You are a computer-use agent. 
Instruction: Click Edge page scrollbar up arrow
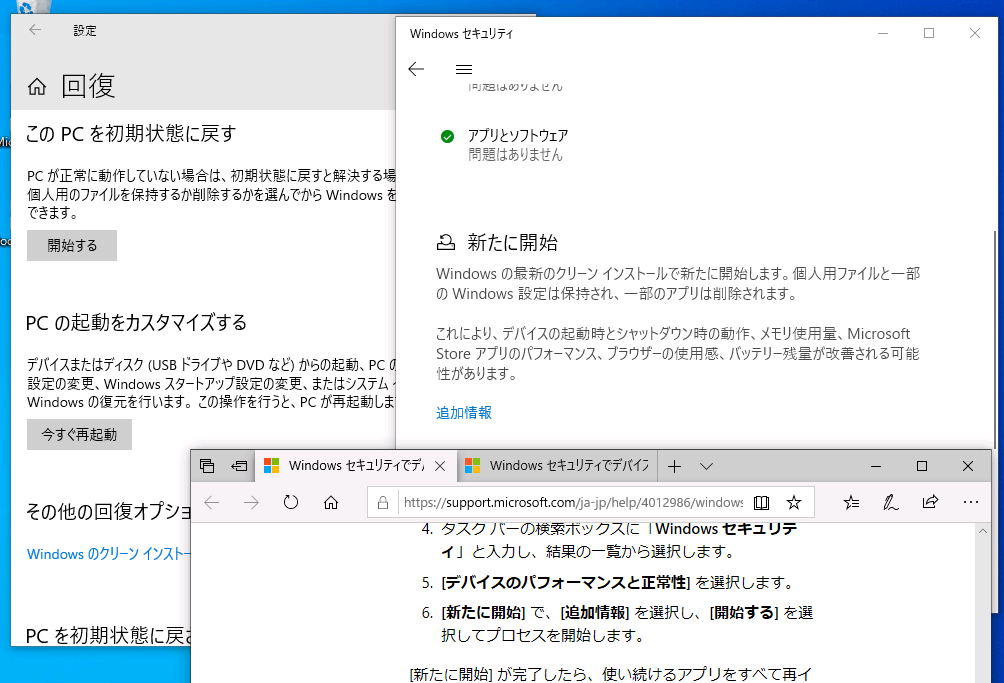[983, 531]
